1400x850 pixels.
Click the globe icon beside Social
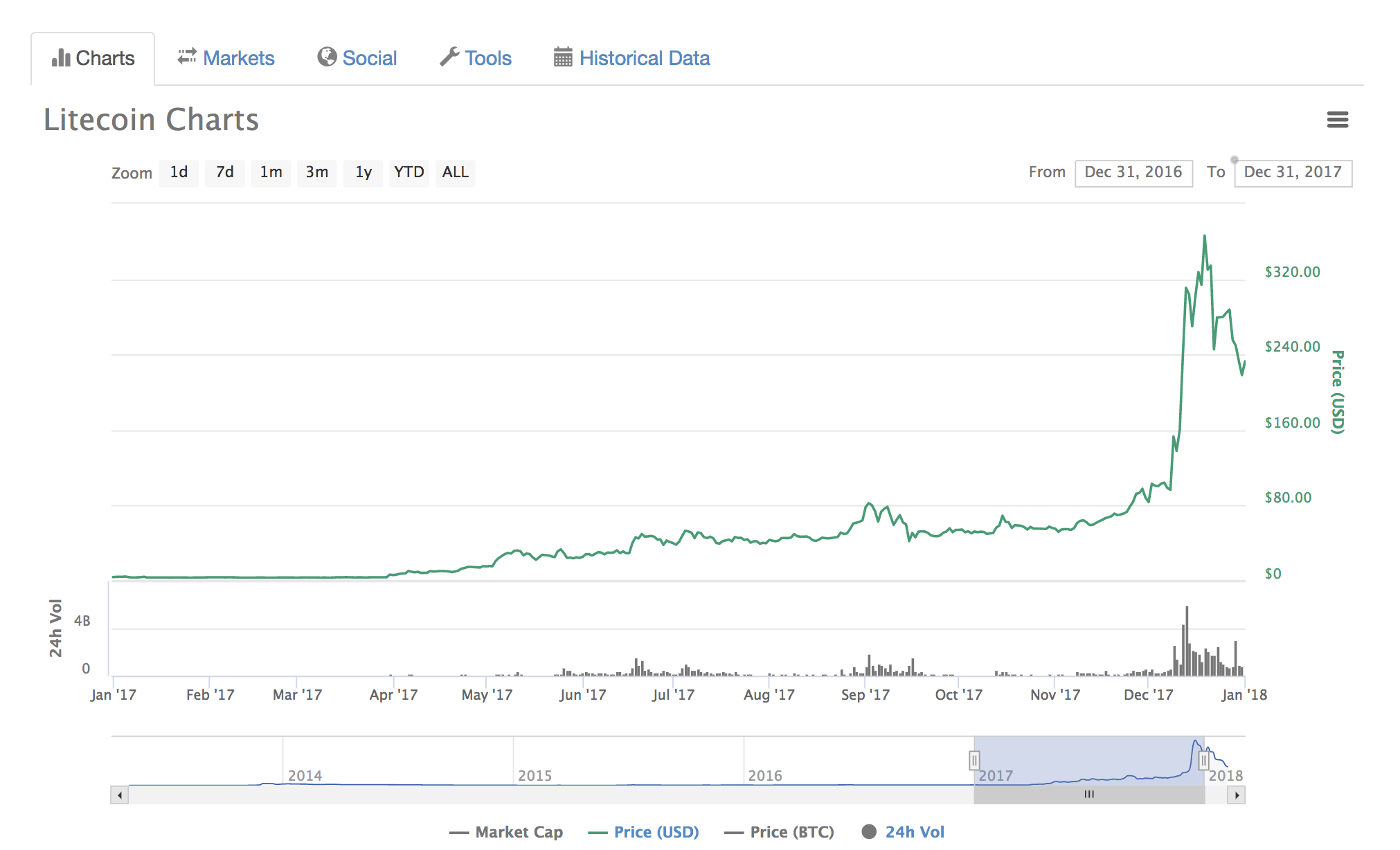(x=327, y=57)
